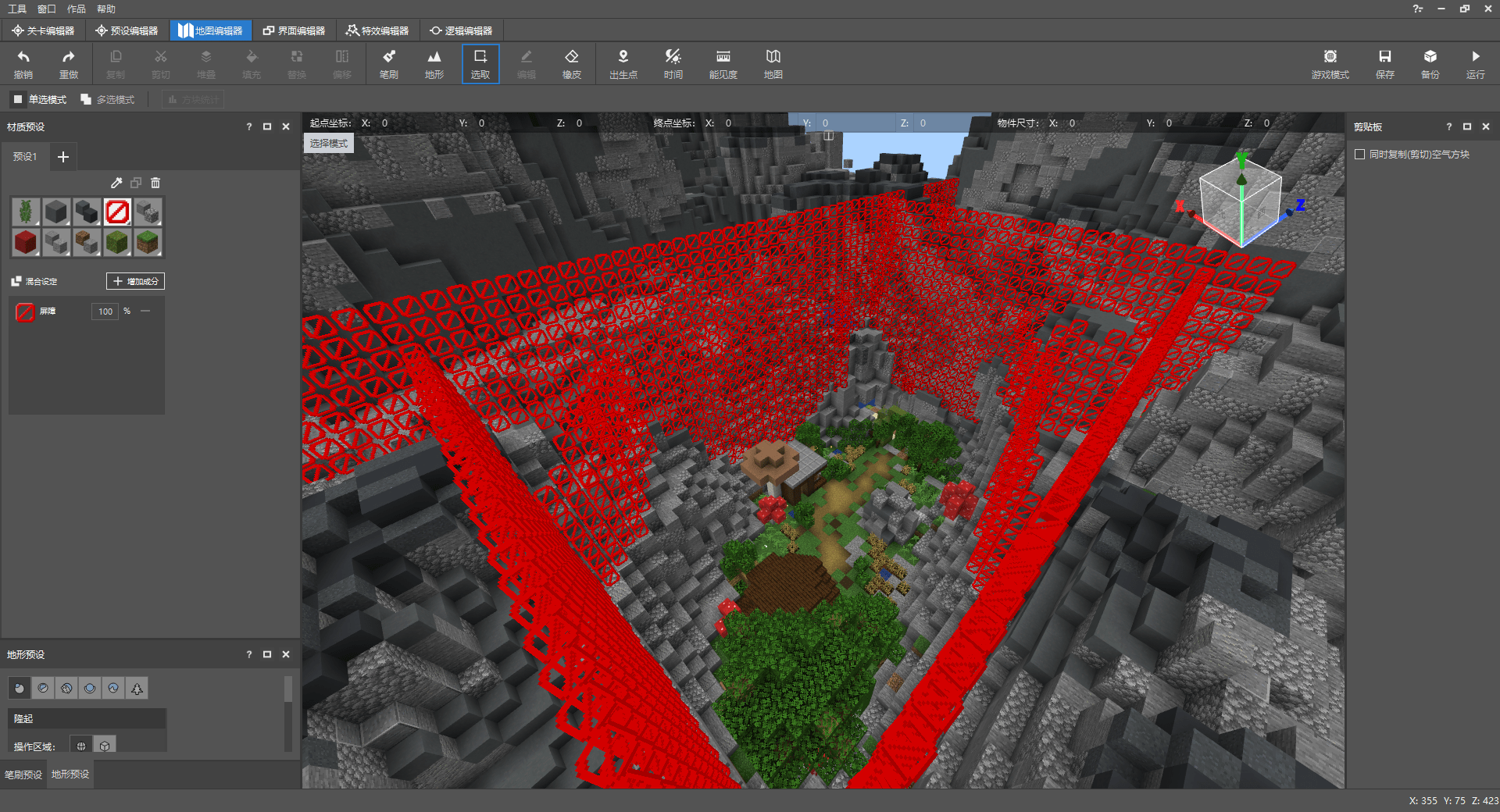Switch to 关卡编辑器 tab

click(x=43, y=30)
